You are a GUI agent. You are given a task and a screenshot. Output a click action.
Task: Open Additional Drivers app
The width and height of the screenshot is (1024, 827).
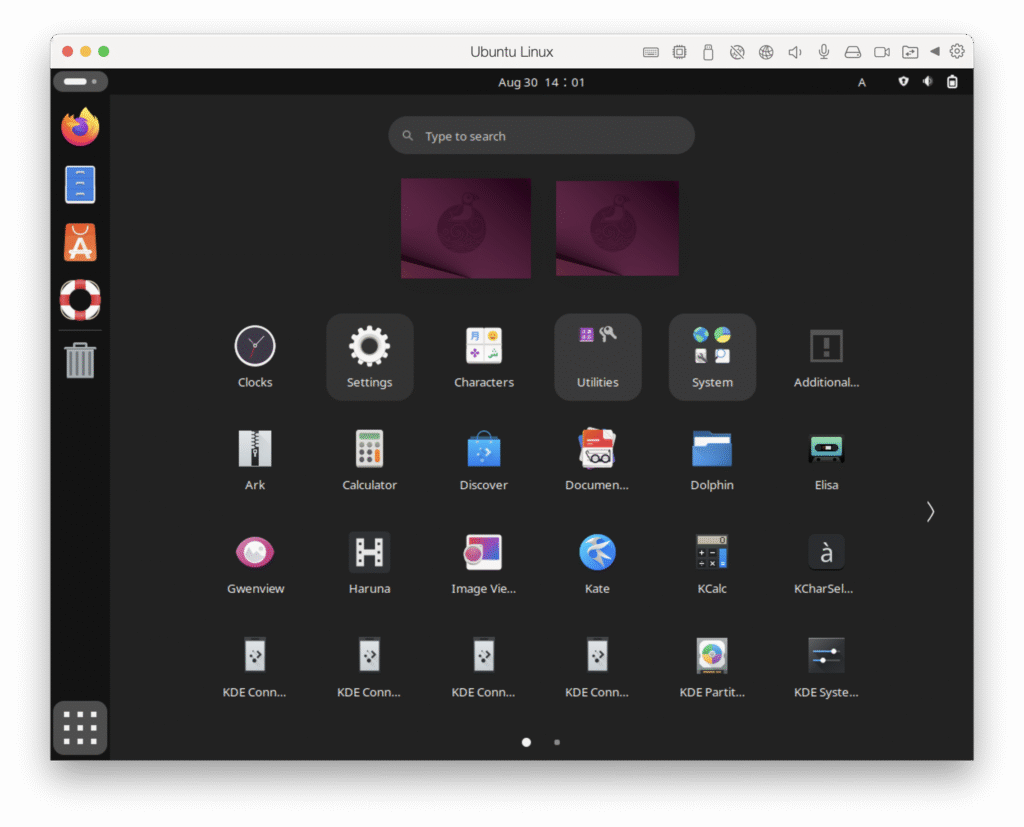826,357
